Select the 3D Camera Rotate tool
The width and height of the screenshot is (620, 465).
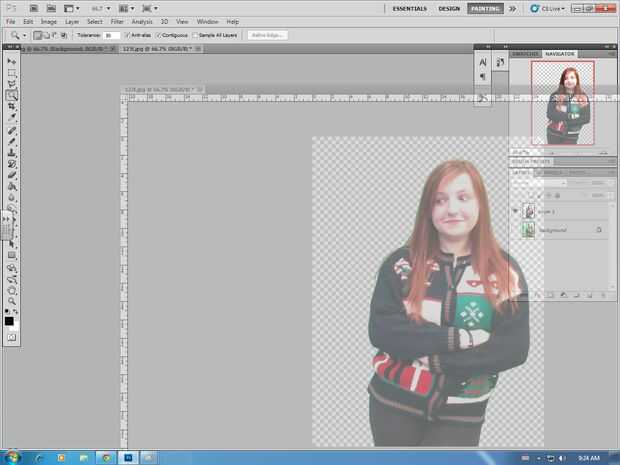tap(12, 280)
